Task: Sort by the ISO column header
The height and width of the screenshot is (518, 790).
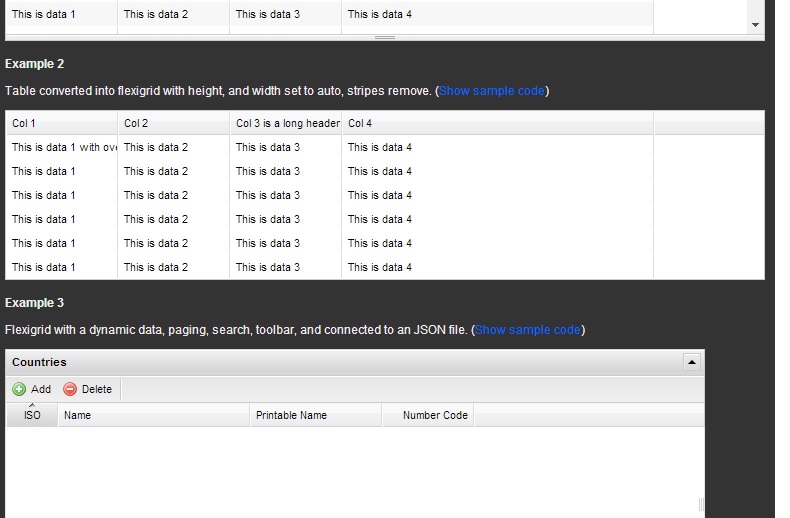Action: (x=32, y=415)
